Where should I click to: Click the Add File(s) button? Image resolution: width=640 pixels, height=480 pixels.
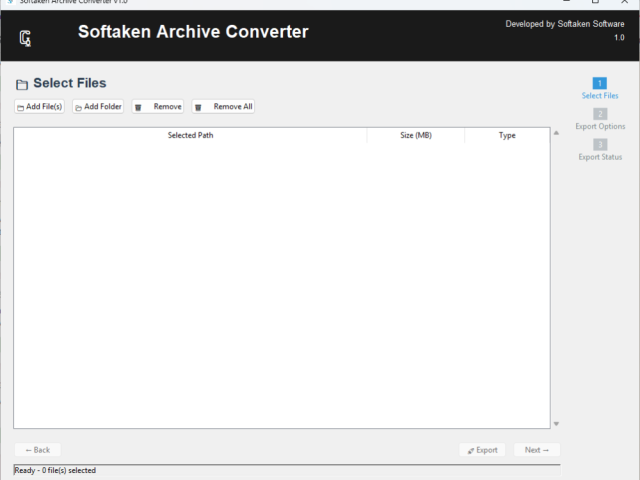pos(39,107)
